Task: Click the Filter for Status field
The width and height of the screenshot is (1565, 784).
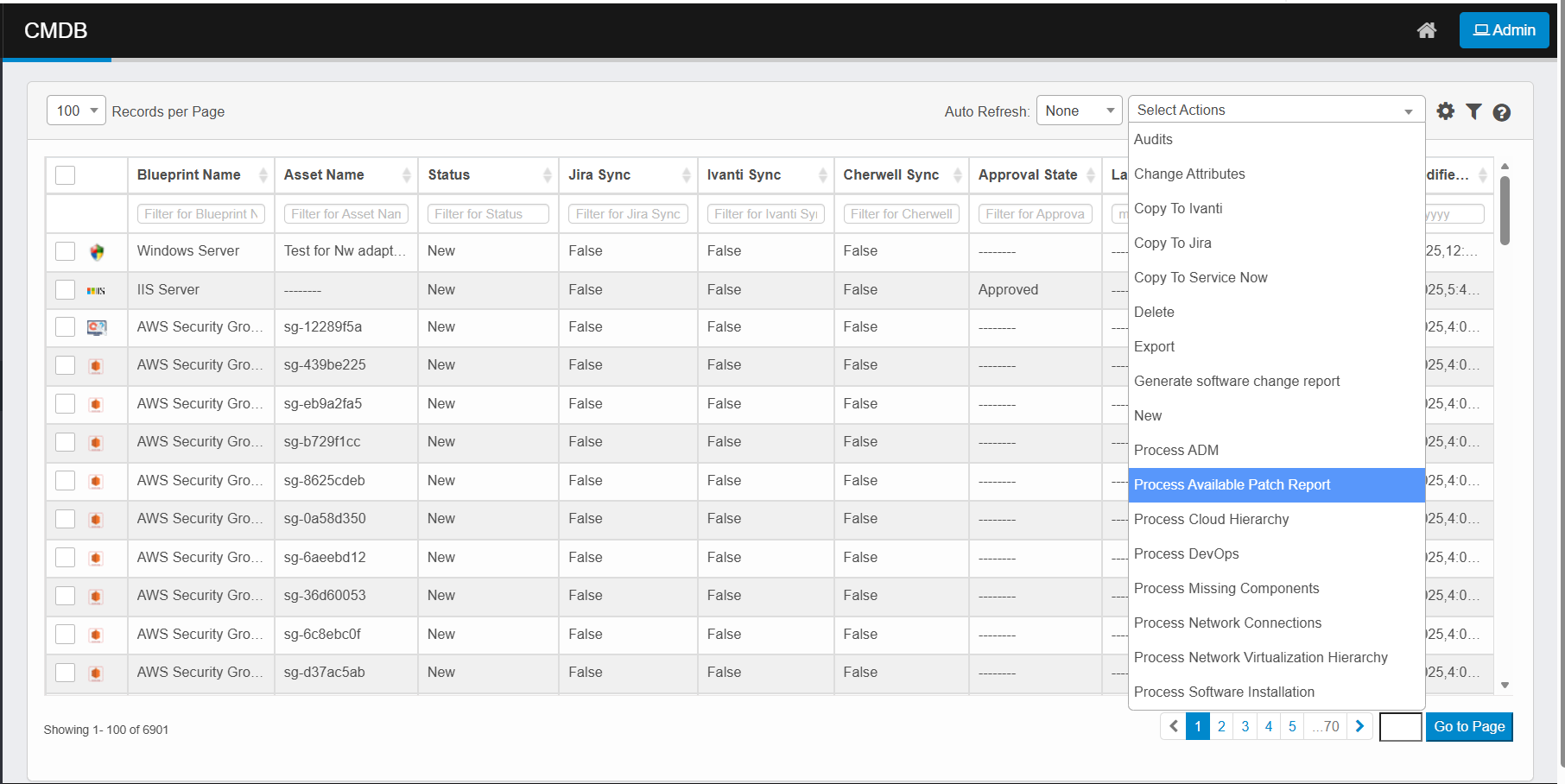Action: point(488,214)
